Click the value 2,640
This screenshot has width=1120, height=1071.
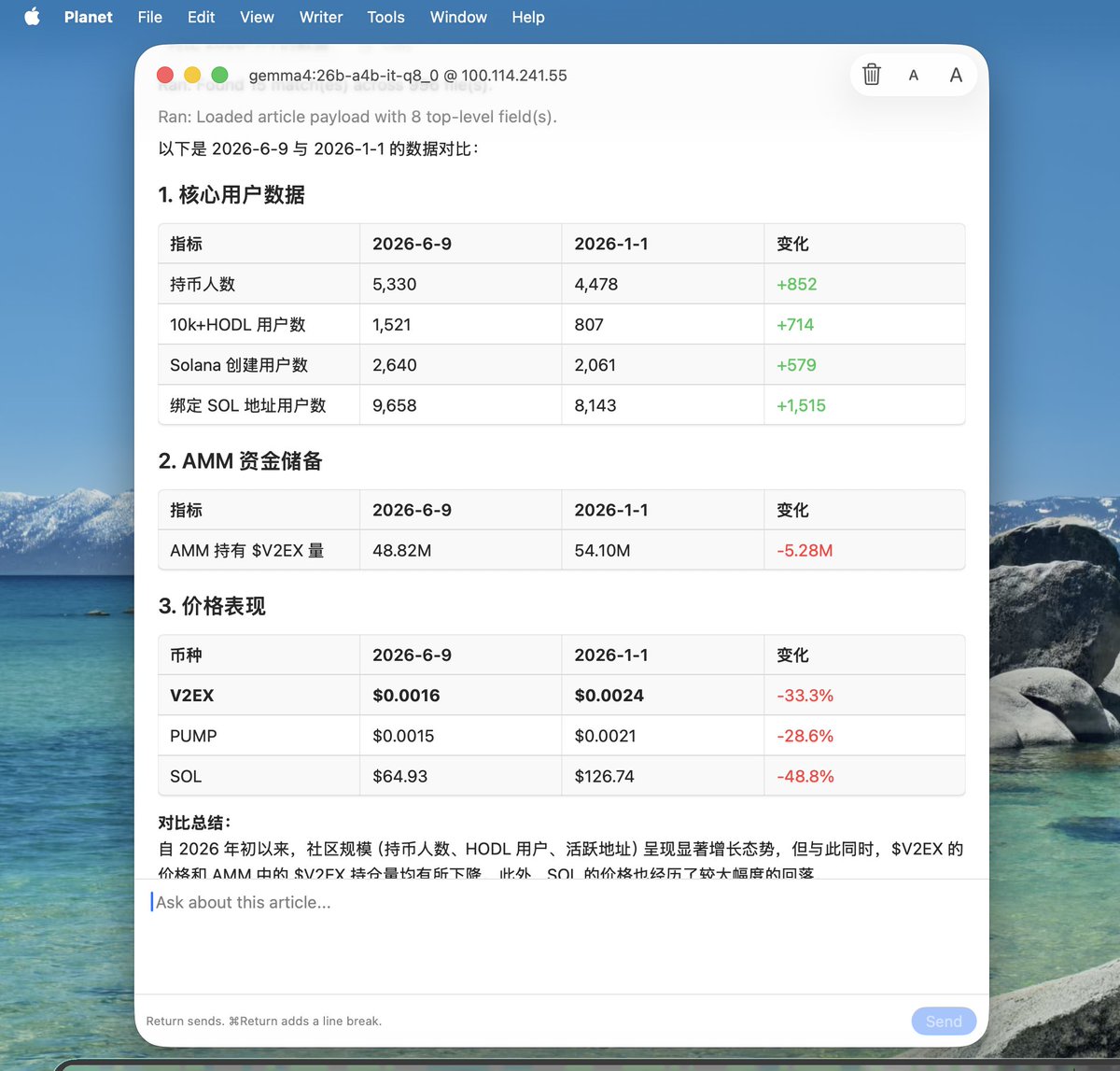tap(394, 365)
